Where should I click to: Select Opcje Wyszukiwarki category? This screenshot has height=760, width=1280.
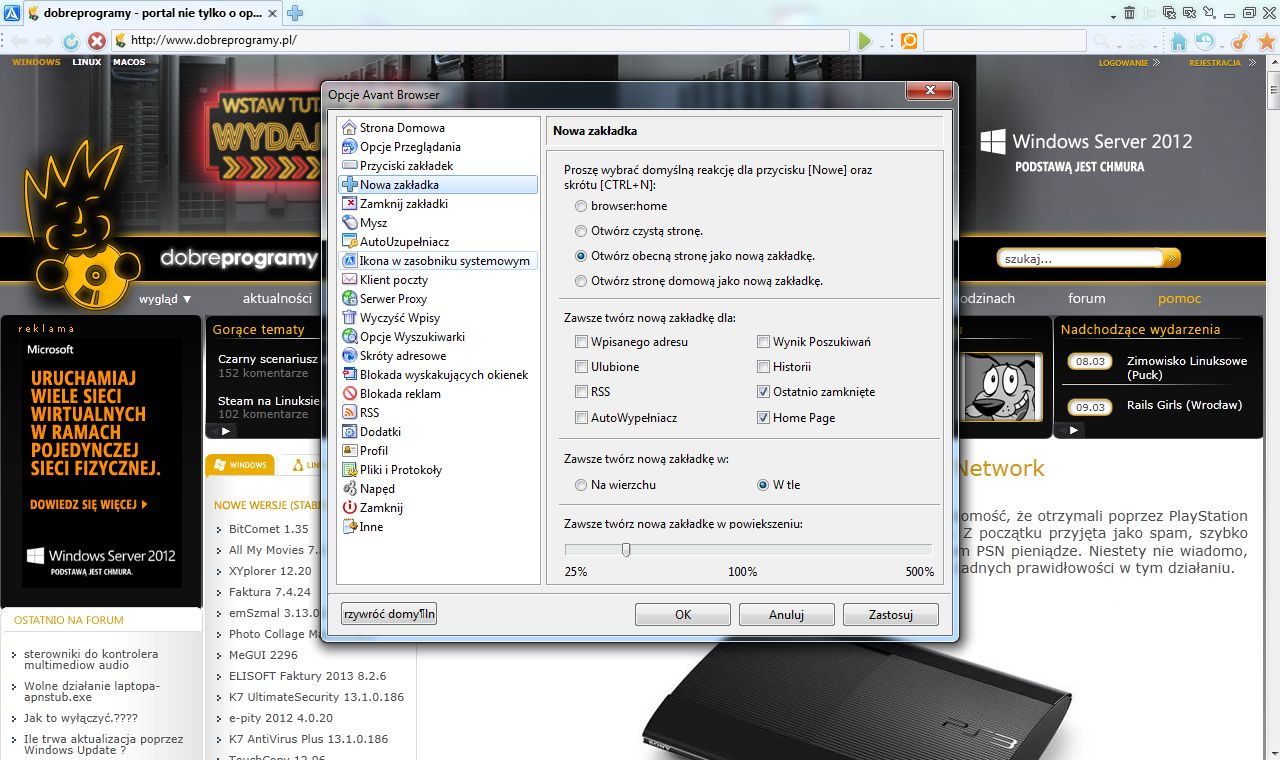412,337
